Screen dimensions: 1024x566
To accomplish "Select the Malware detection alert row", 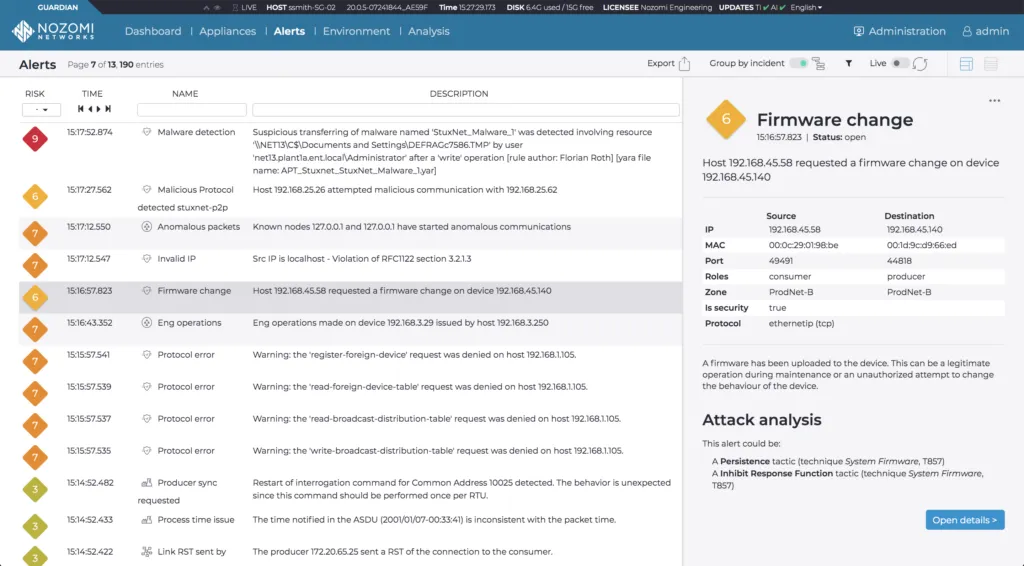I will point(351,151).
